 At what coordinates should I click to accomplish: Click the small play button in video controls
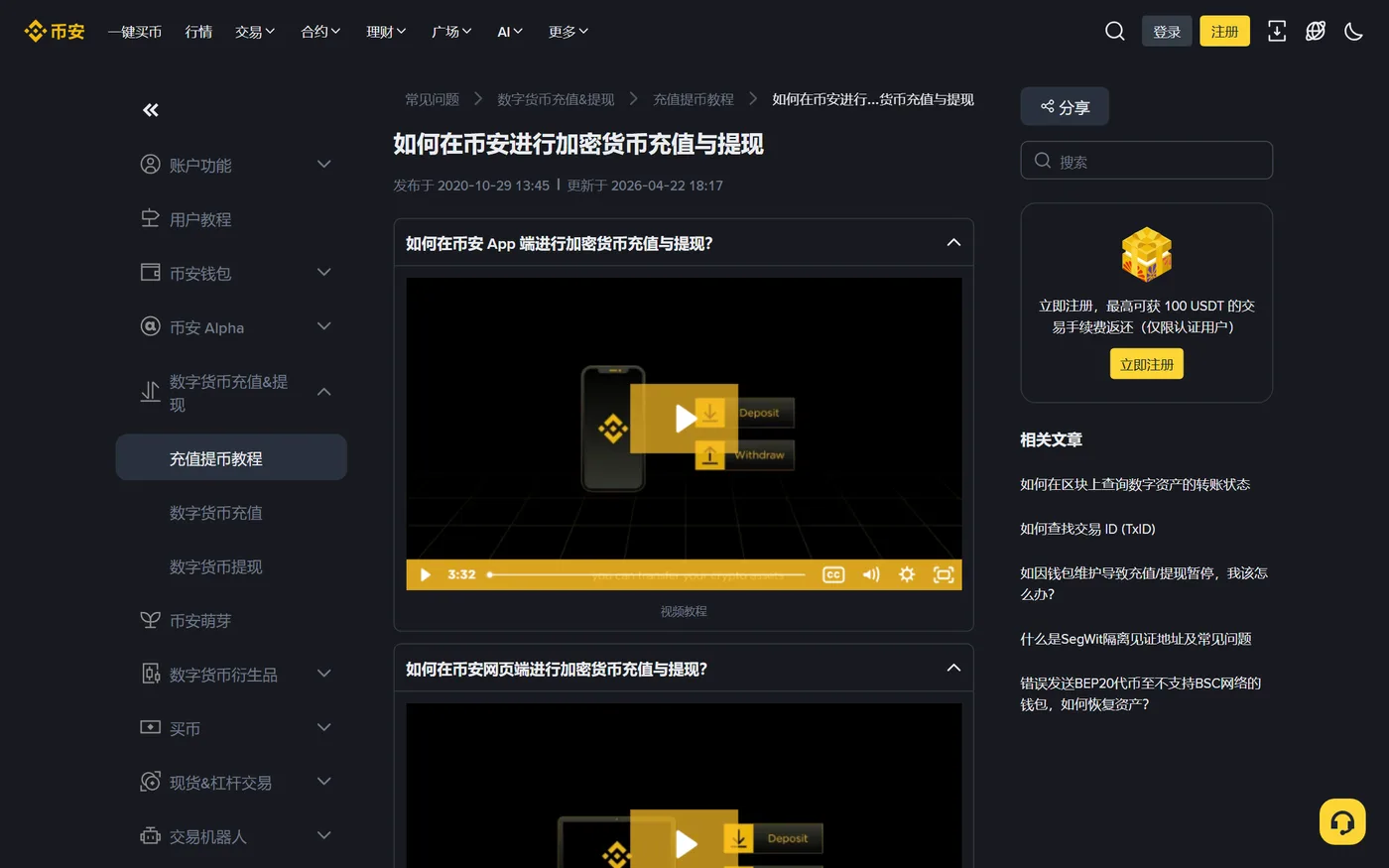tap(425, 574)
